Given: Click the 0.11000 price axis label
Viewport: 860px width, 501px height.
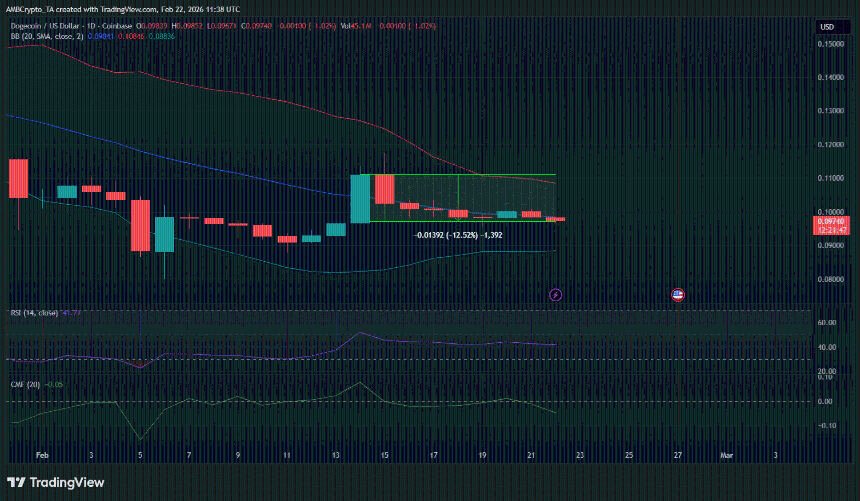Looking at the screenshot, I should click(830, 178).
